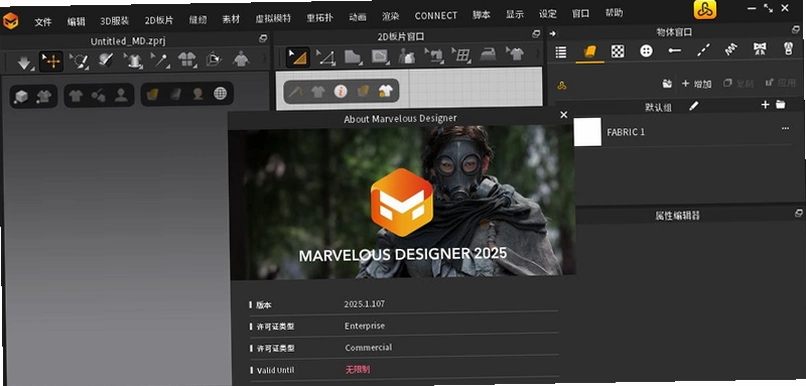Viewport: 806px width, 386px height.
Task: Click the 增加 add button
Action: 697,84
